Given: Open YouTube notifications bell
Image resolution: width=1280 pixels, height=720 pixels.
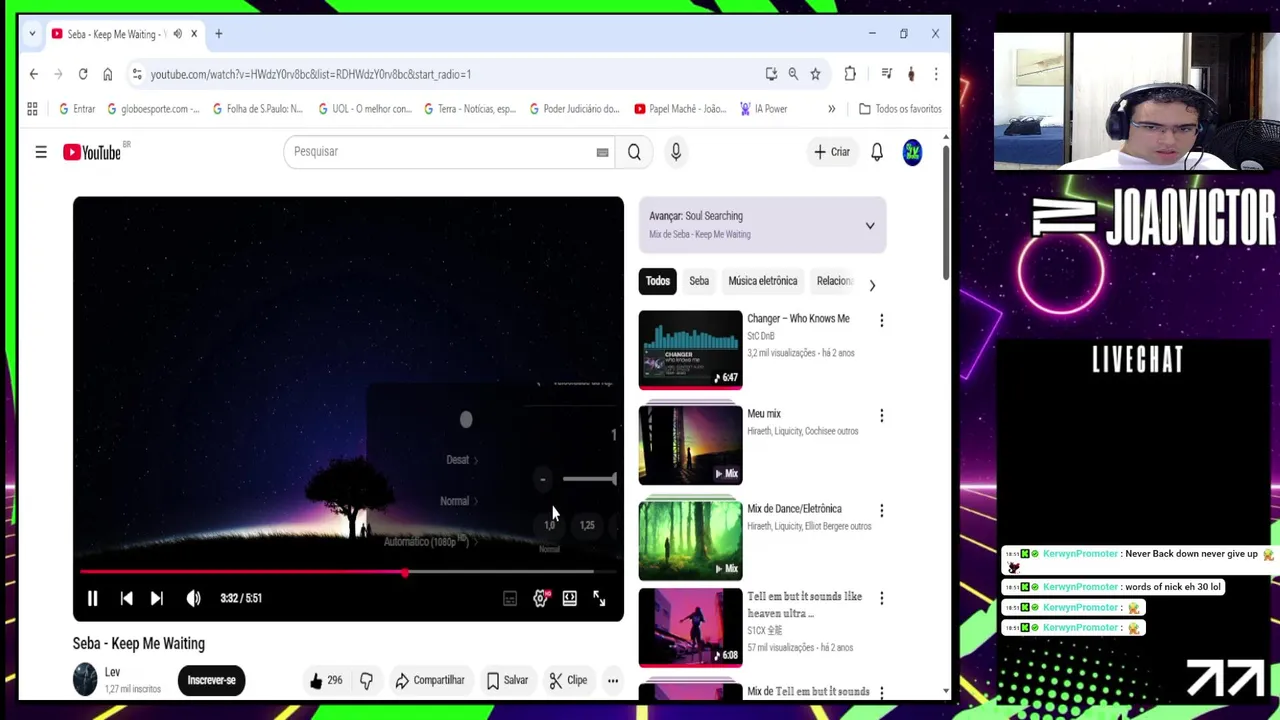Looking at the screenshot, I should [x=877, y=152].
